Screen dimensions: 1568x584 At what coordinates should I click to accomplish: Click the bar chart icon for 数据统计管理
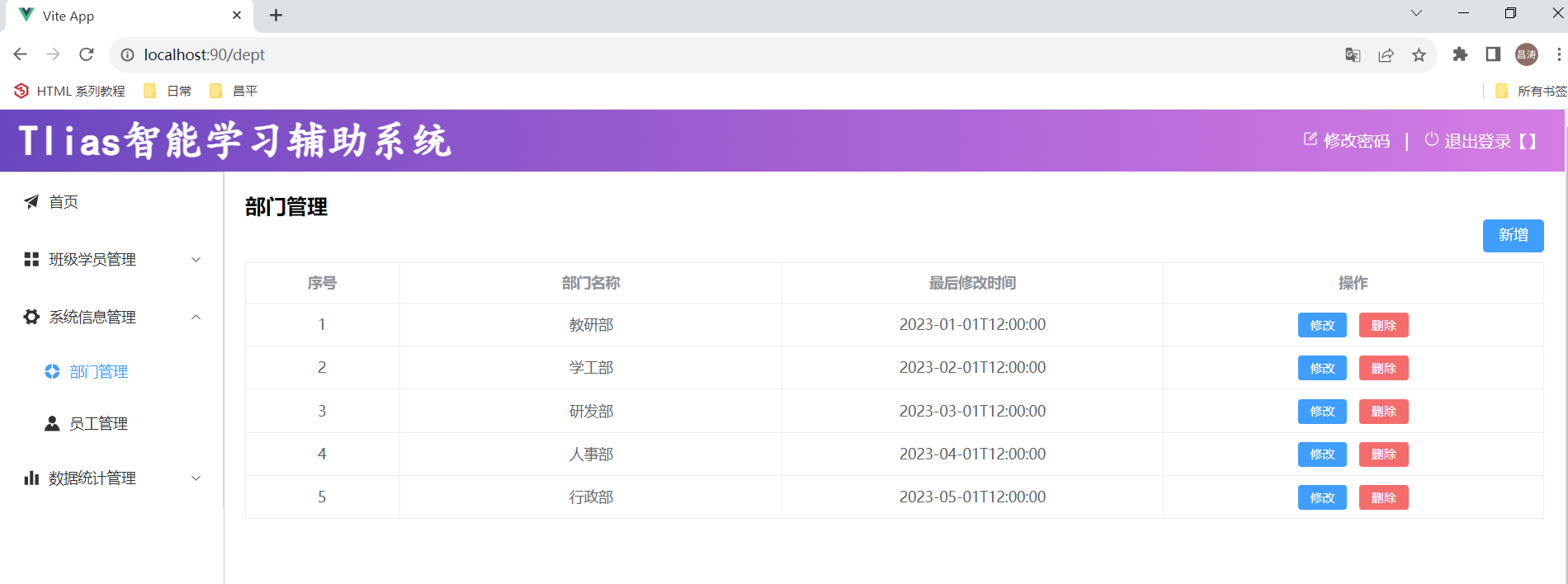31,478
